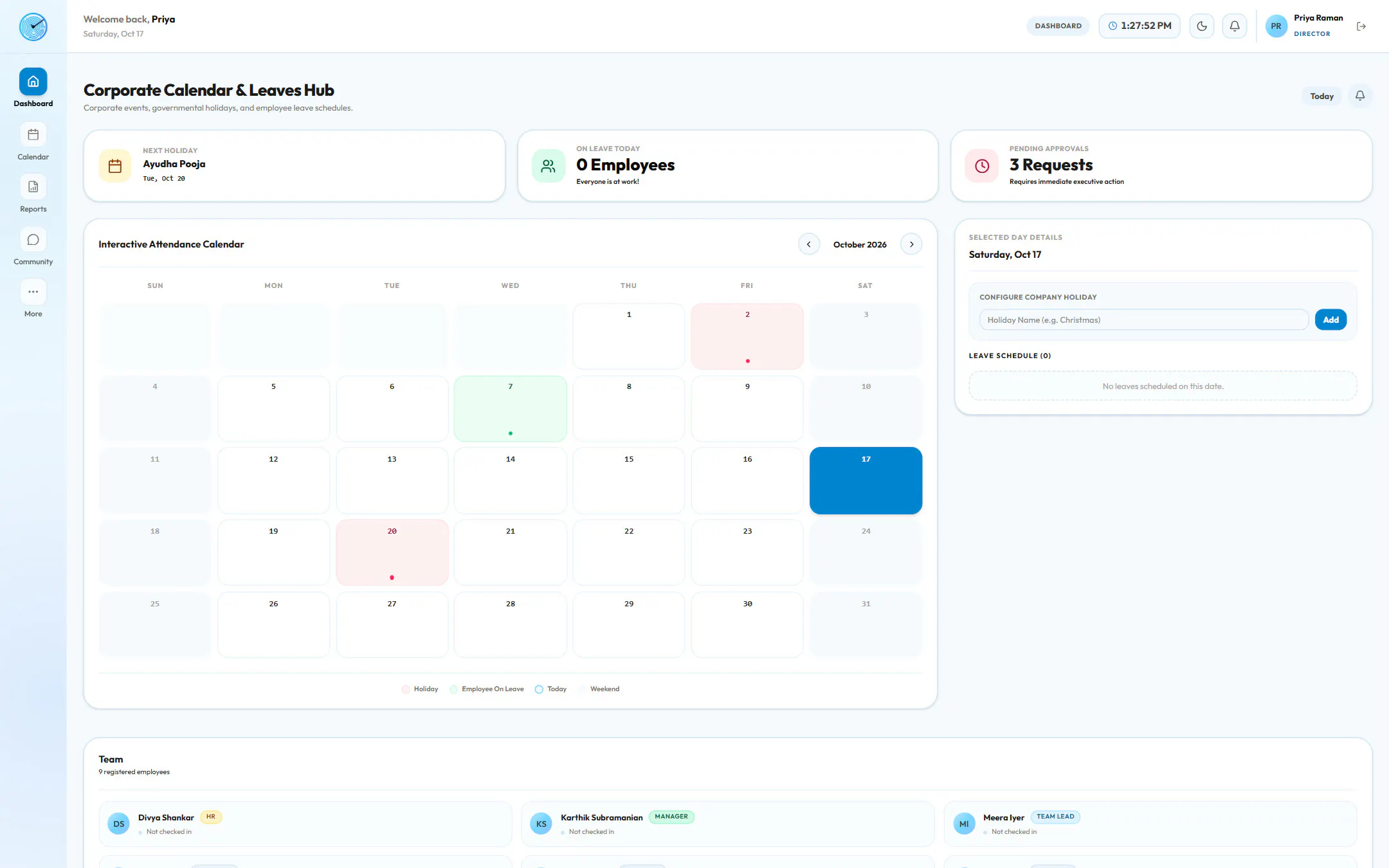Click the MI avatar for Meera Iyer
The image size is (1389, 868).
(963, 824)
